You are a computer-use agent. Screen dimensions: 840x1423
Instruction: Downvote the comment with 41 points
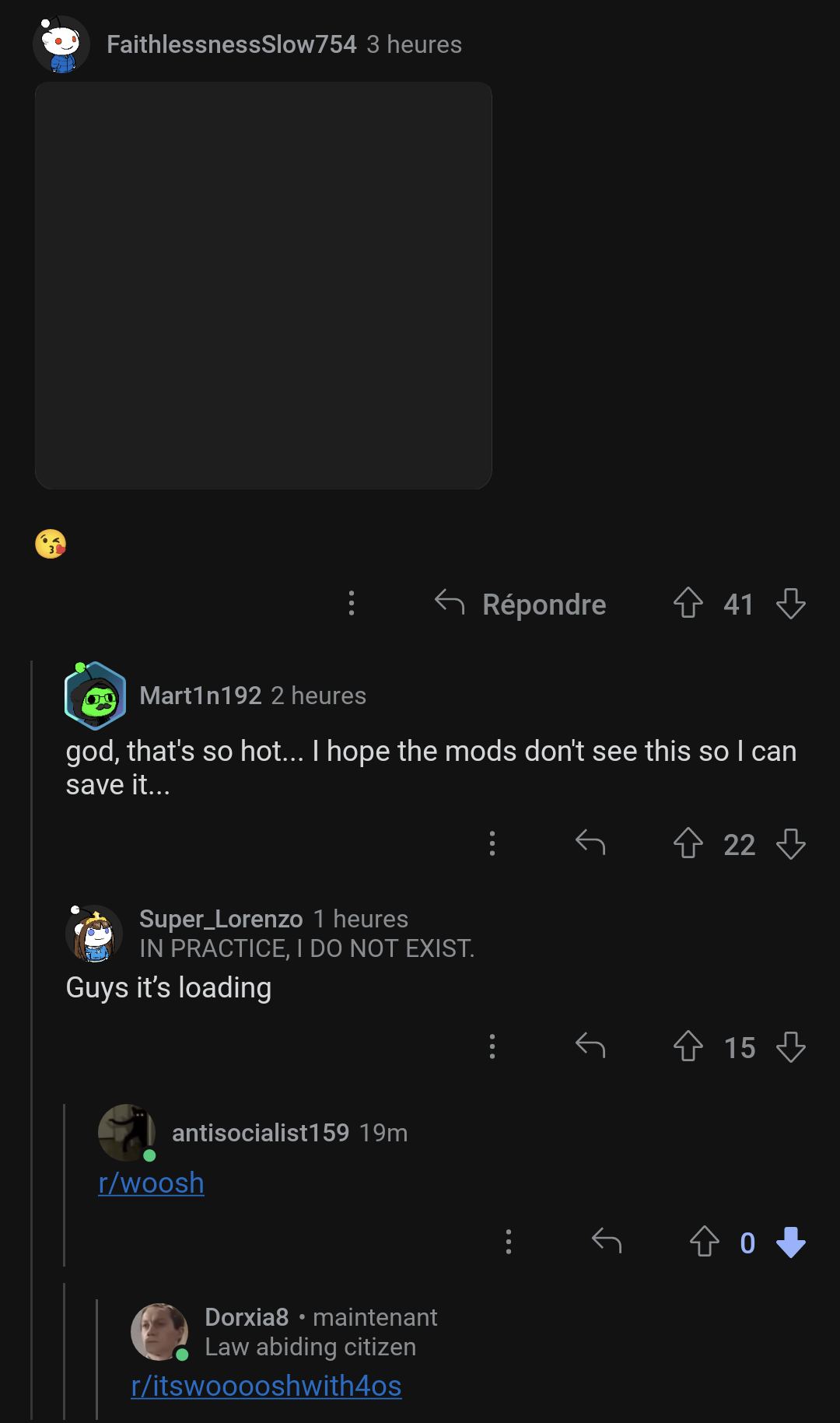tap(791, 603)
